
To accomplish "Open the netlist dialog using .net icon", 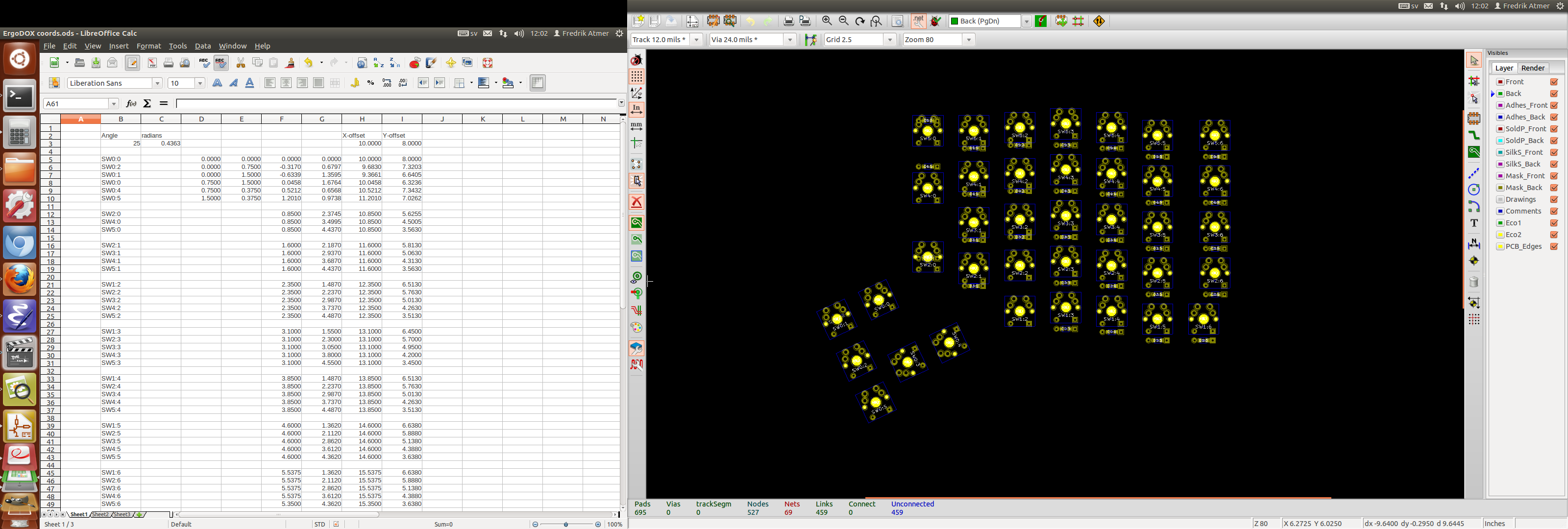I will coord(916,21).
